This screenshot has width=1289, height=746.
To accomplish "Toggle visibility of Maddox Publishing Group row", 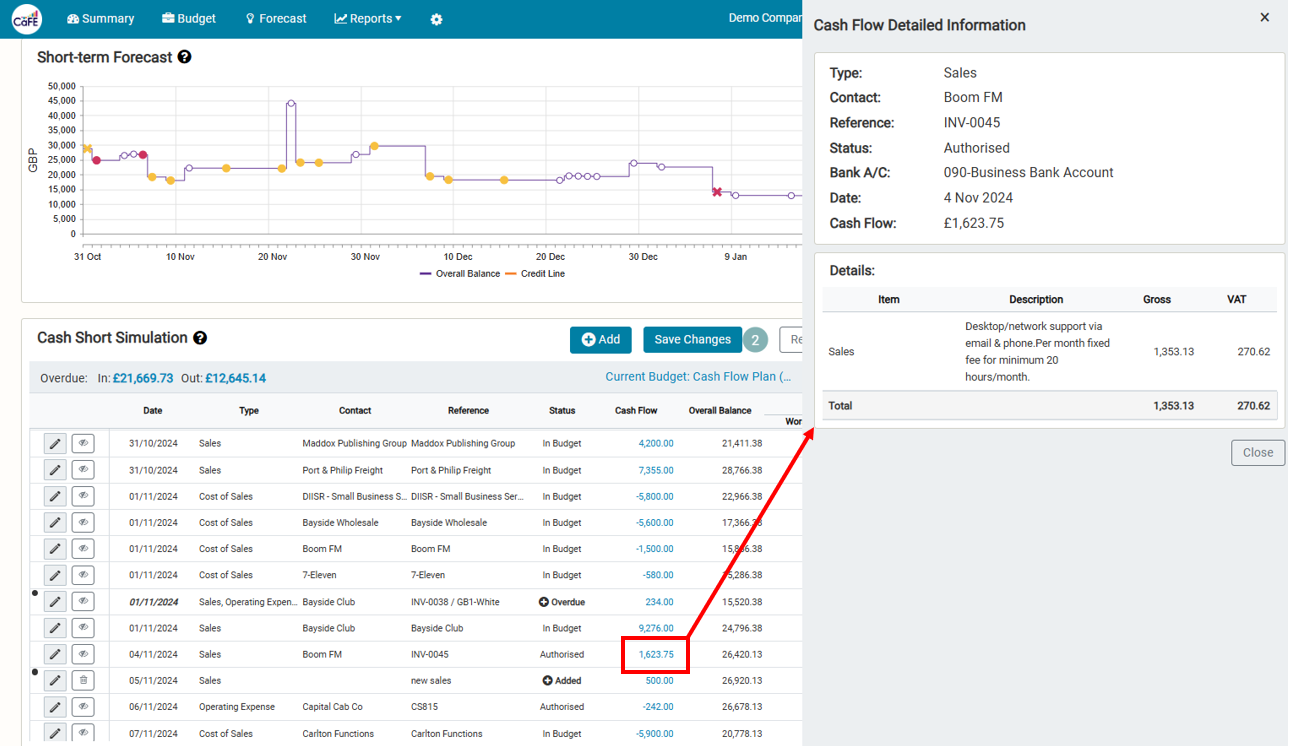I will tap(83, 443).
